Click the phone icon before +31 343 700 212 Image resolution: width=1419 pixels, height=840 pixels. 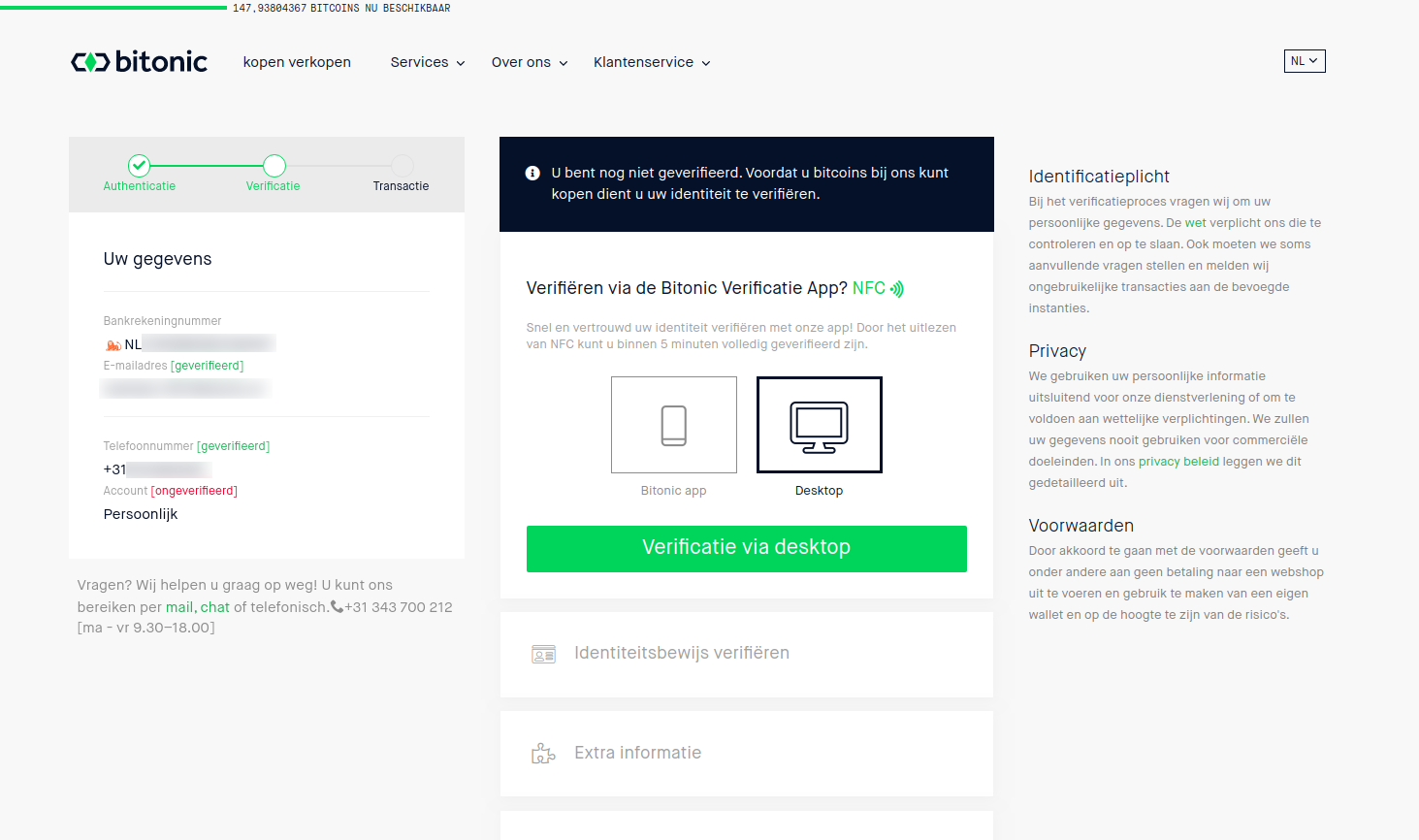[337, 607]
